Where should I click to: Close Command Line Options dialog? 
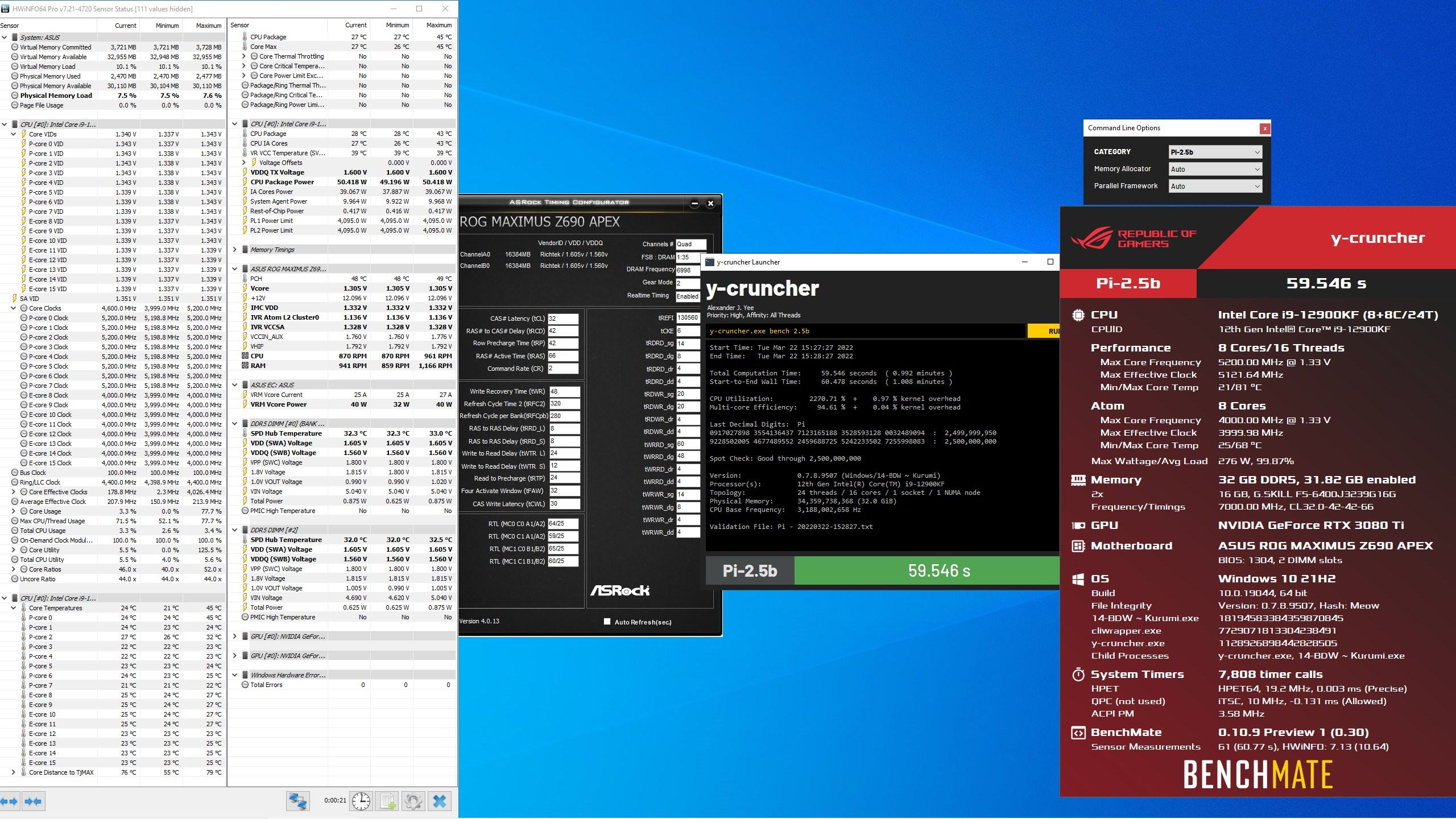[1264, 129]
